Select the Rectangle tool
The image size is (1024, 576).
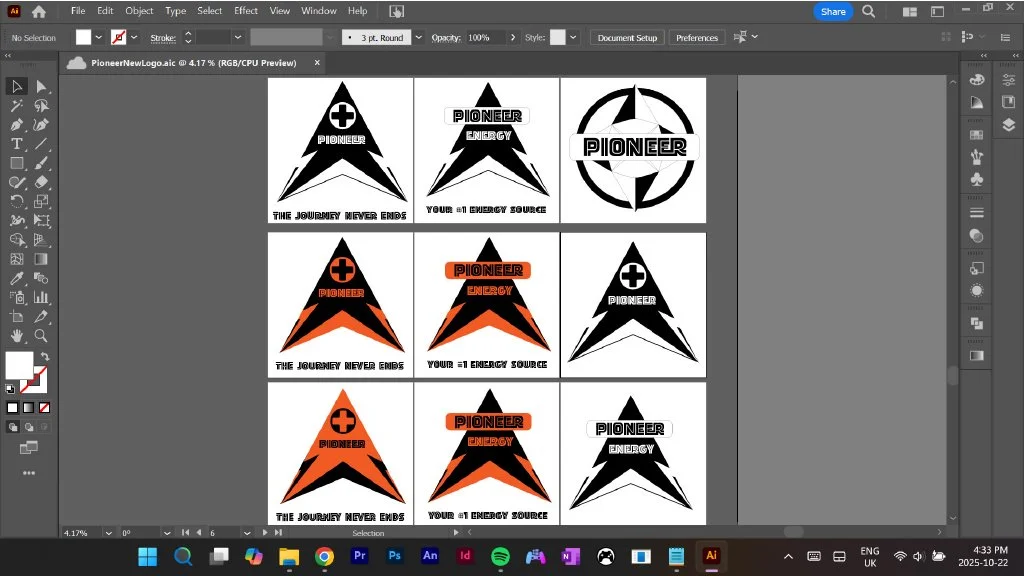click(x=16, y=163)
